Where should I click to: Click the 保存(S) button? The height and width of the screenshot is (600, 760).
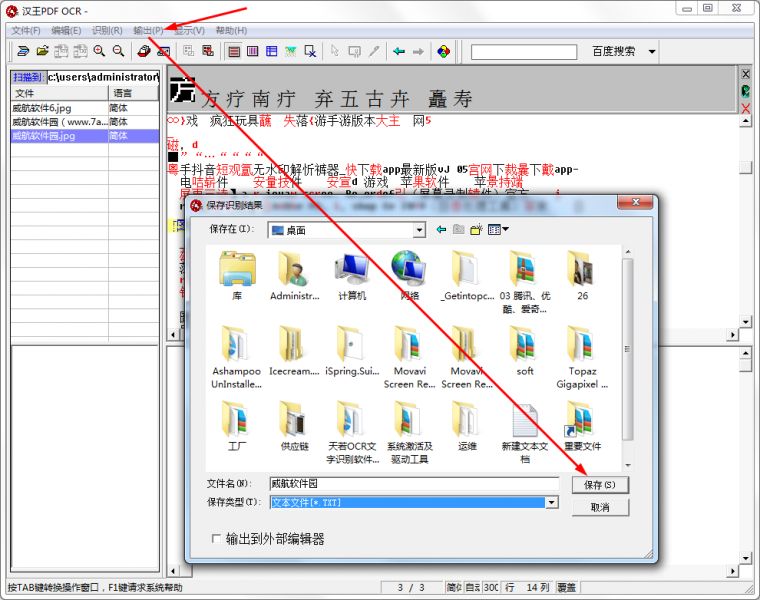click(600, 485)
